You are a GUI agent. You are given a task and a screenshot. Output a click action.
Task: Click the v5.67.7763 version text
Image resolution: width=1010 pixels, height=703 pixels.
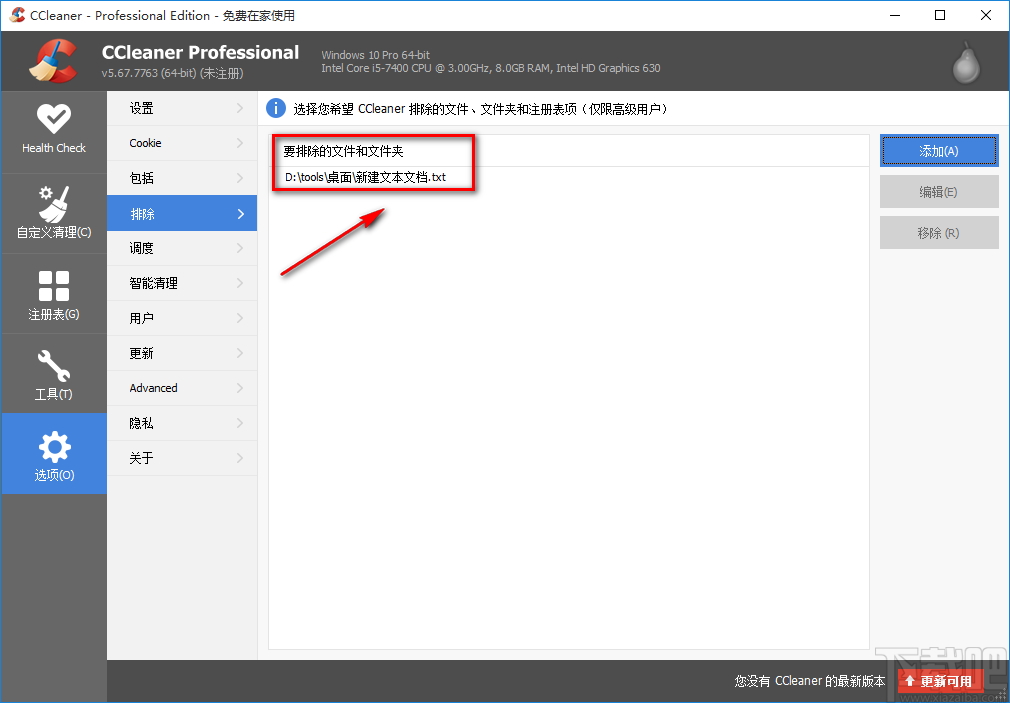coord(172,73)
